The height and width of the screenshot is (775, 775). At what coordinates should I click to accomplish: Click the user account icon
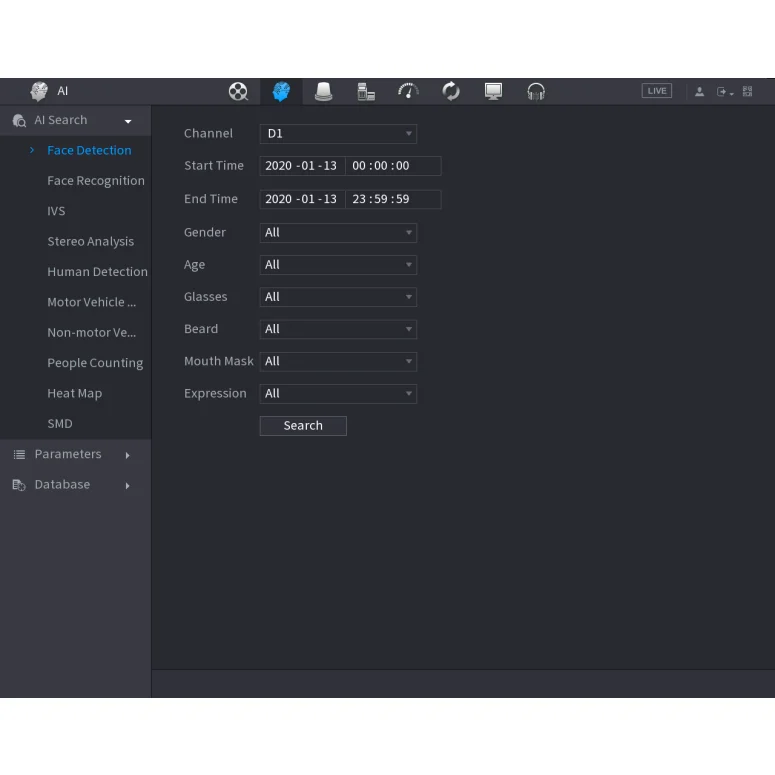[x=700, y=92]
